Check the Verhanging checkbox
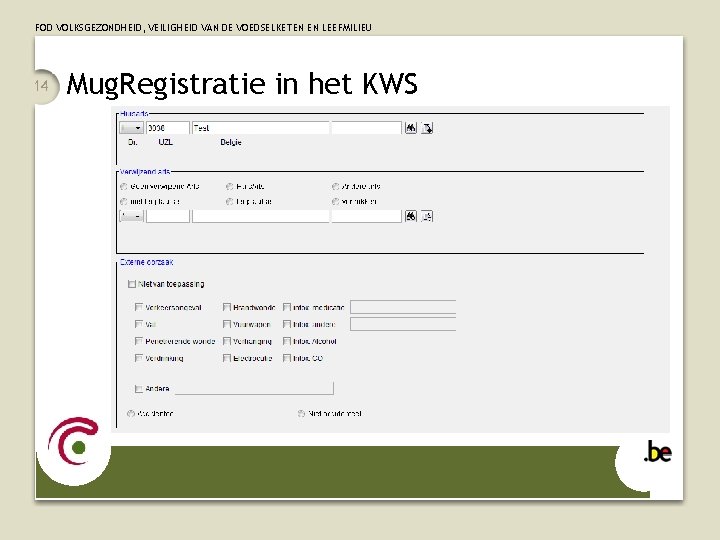The height and width of the screenshot is (540, 720). tap(226, 341)
